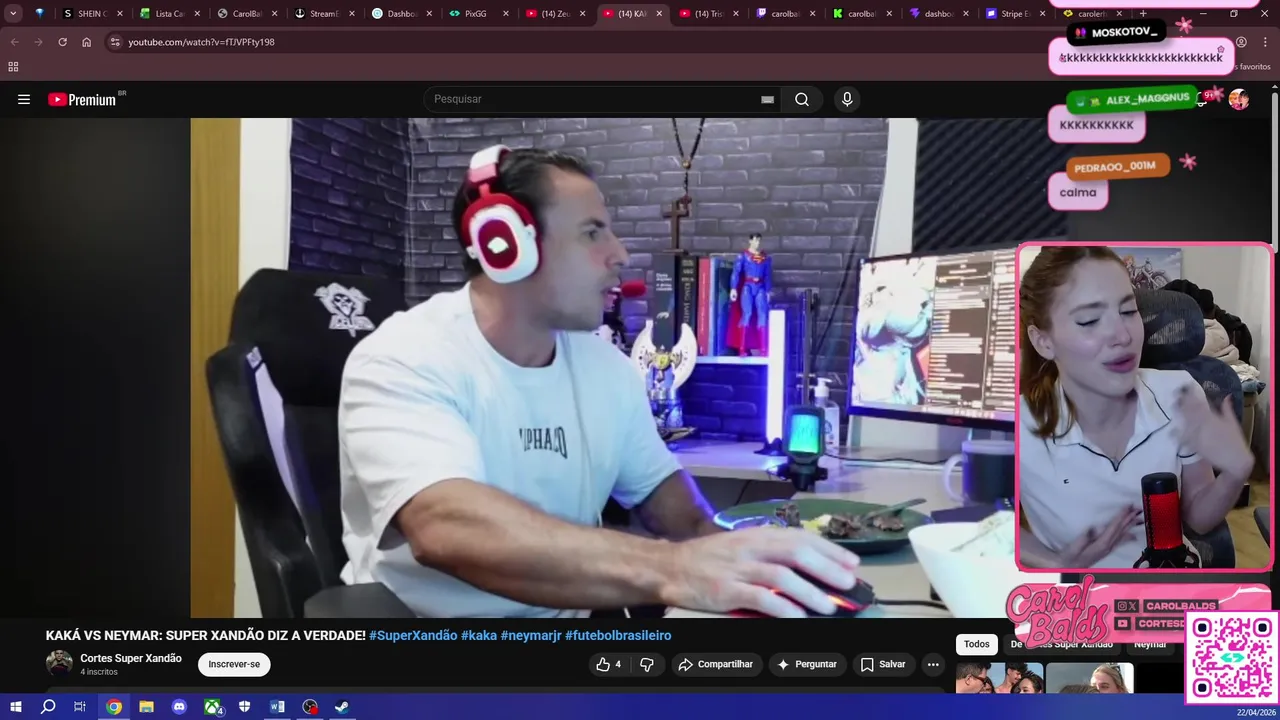Open Discord from the taskbar

[x=179, y=707]
